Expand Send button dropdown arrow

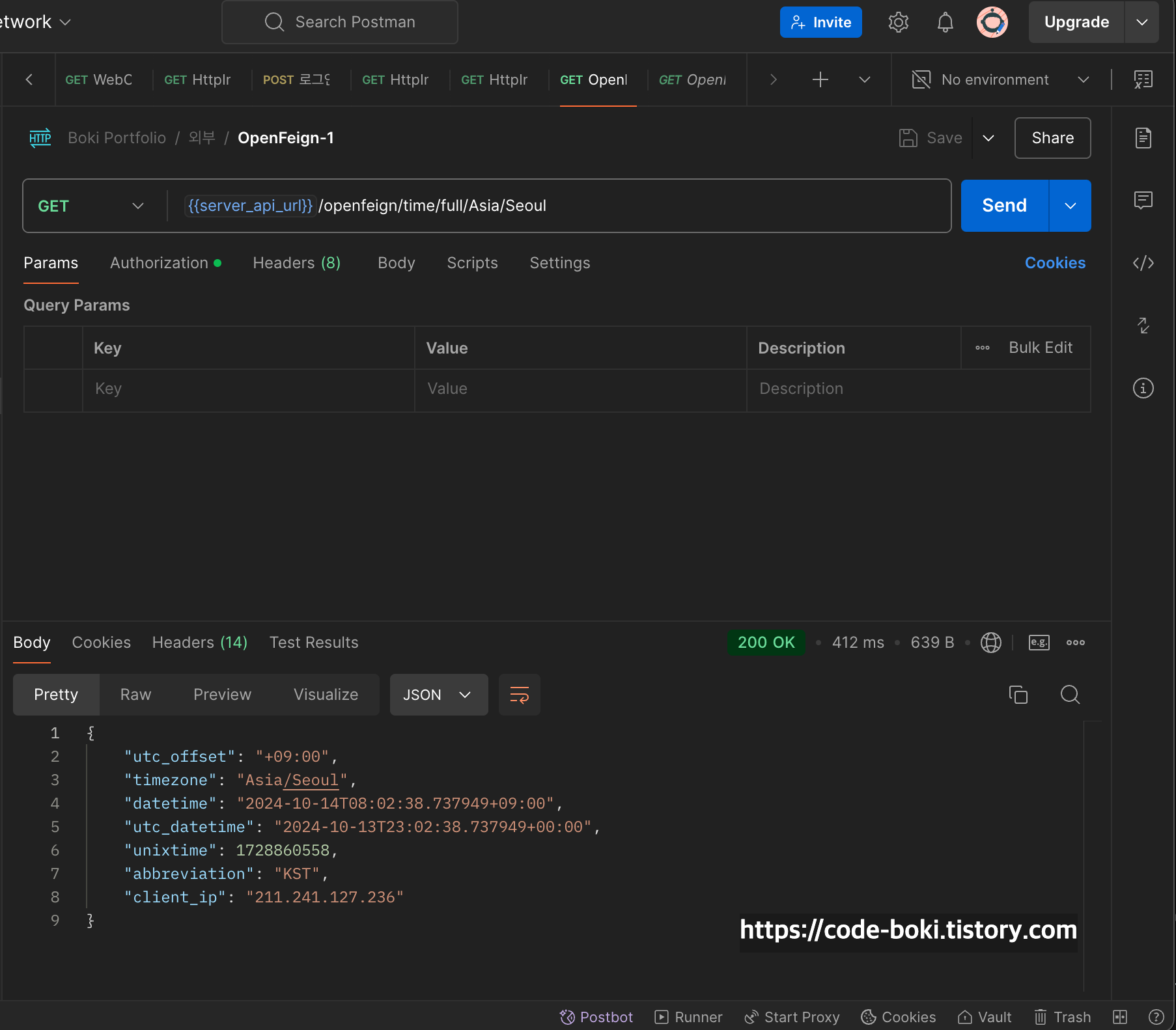[x=1070, y=206]
